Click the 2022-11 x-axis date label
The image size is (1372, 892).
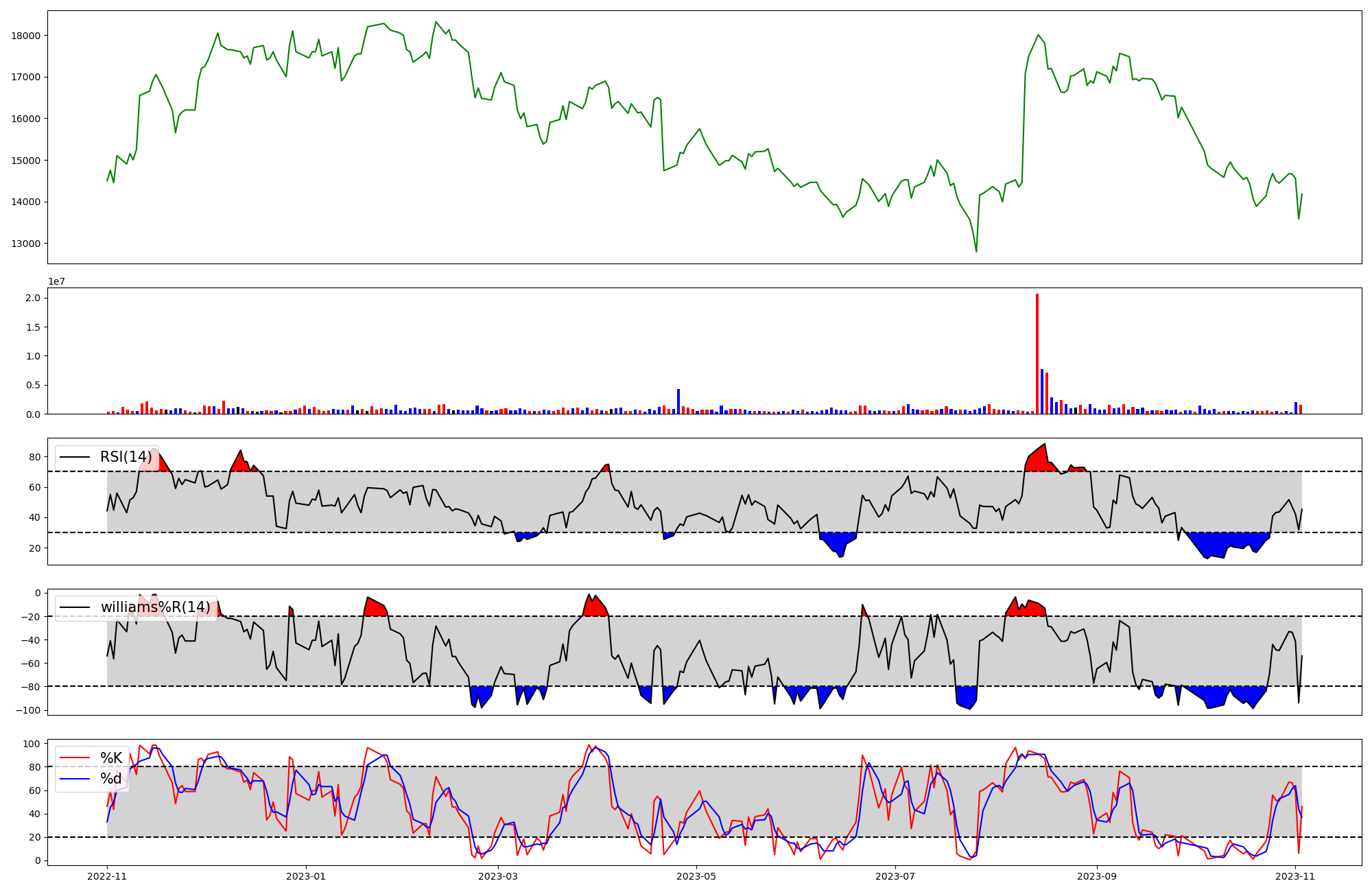[x=108, y=876]
